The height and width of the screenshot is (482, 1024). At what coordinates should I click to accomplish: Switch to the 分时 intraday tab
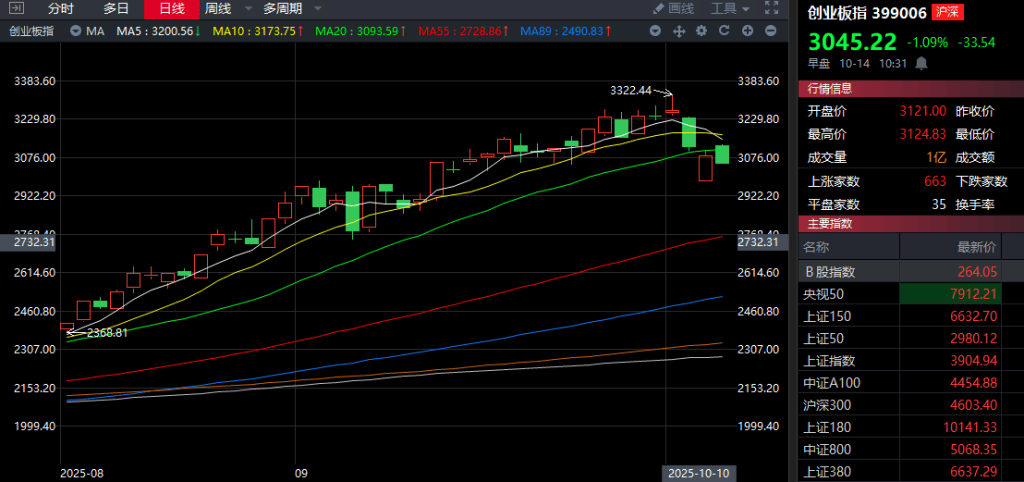[61, 9]
